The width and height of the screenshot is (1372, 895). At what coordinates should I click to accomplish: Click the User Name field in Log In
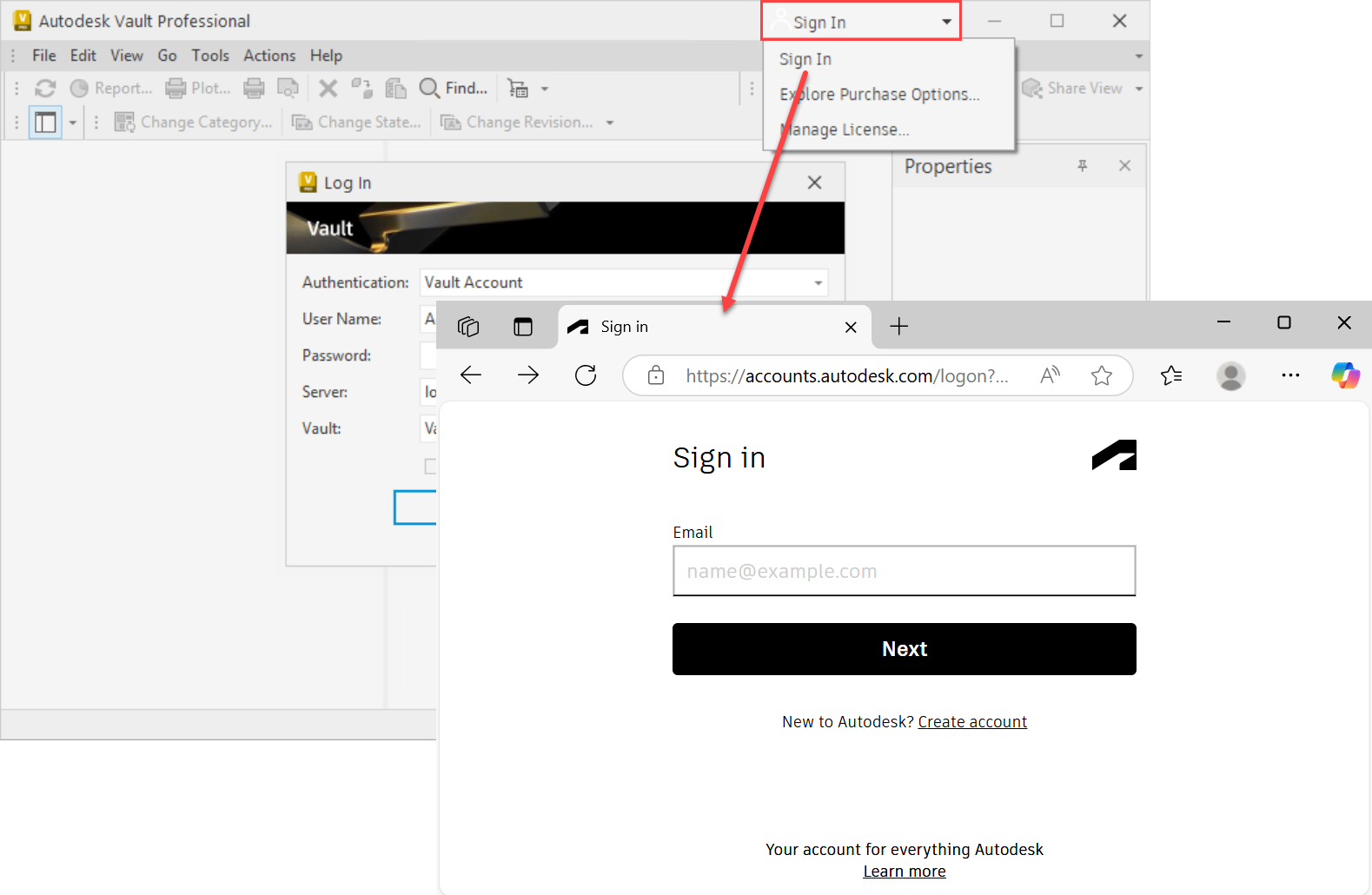(x=428, y=319)
